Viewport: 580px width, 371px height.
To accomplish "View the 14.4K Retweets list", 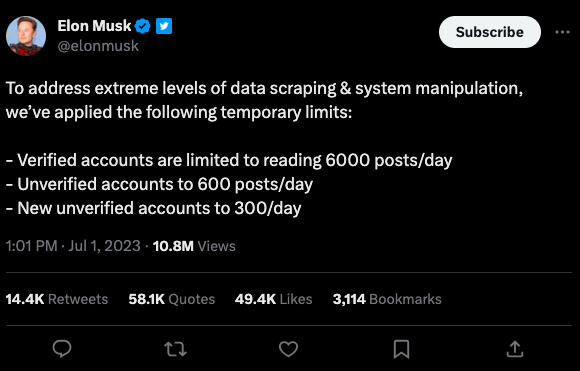I will 57,299.
